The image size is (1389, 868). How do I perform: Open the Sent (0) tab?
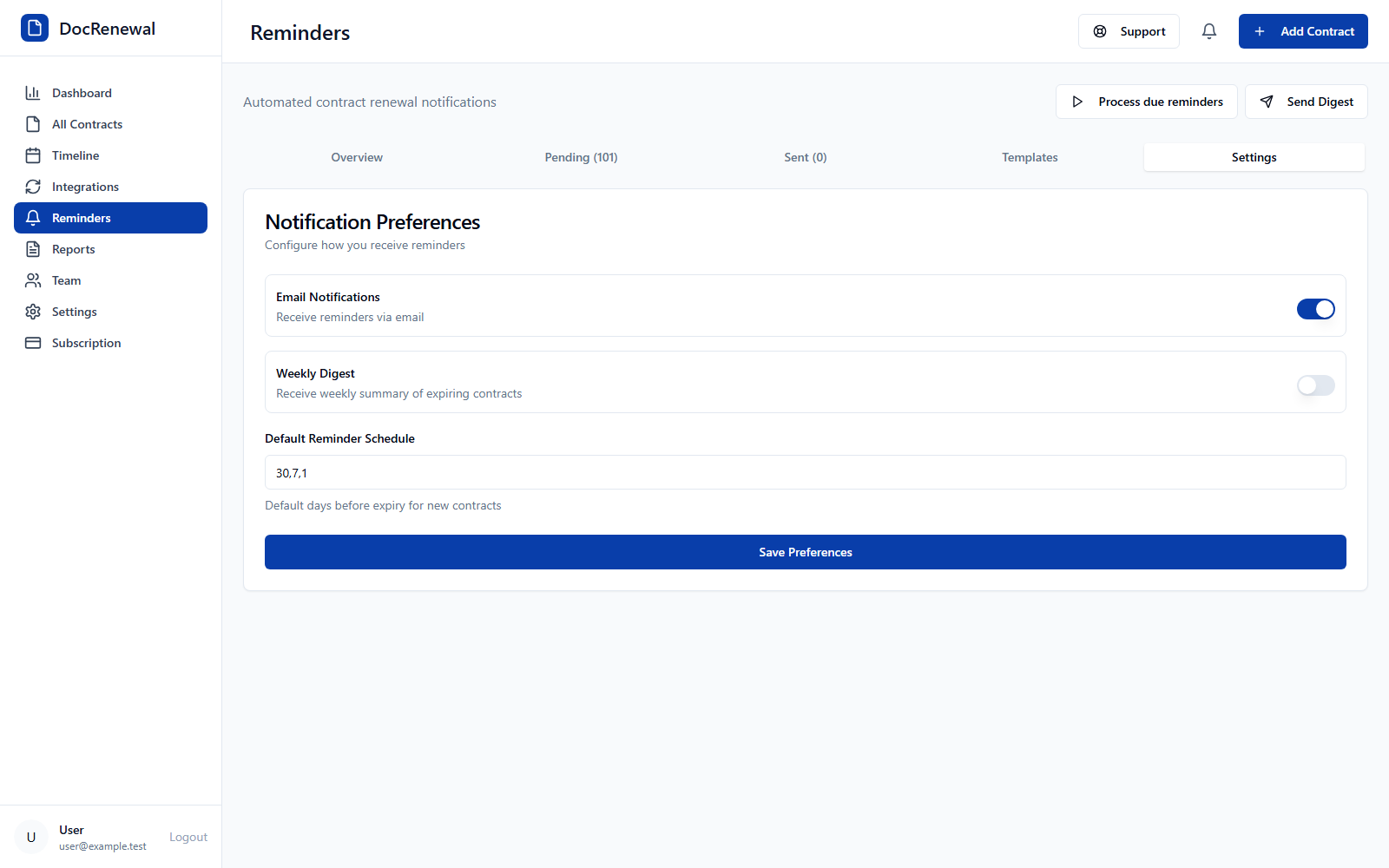806,157
